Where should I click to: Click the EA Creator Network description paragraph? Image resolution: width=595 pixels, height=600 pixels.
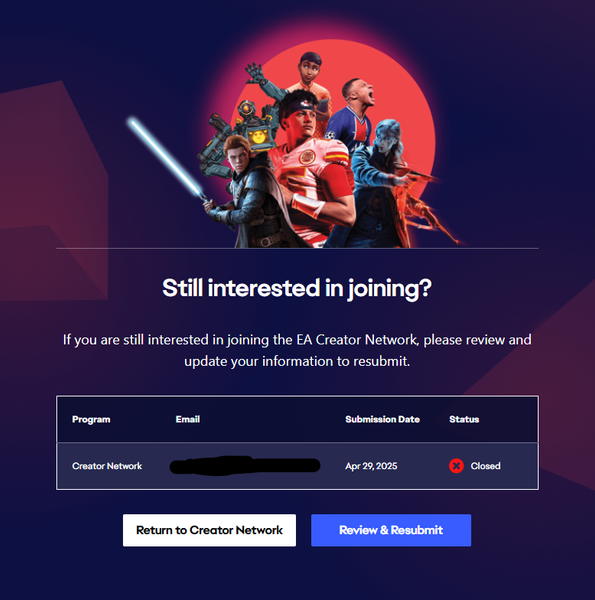[297, 350]
